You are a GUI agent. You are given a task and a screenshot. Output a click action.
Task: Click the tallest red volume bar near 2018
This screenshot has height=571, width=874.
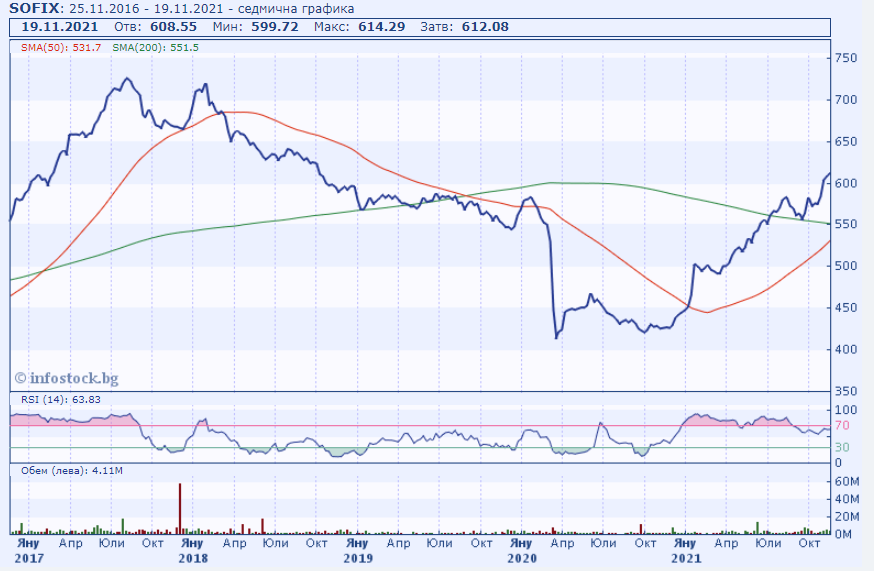click(179, 509)
